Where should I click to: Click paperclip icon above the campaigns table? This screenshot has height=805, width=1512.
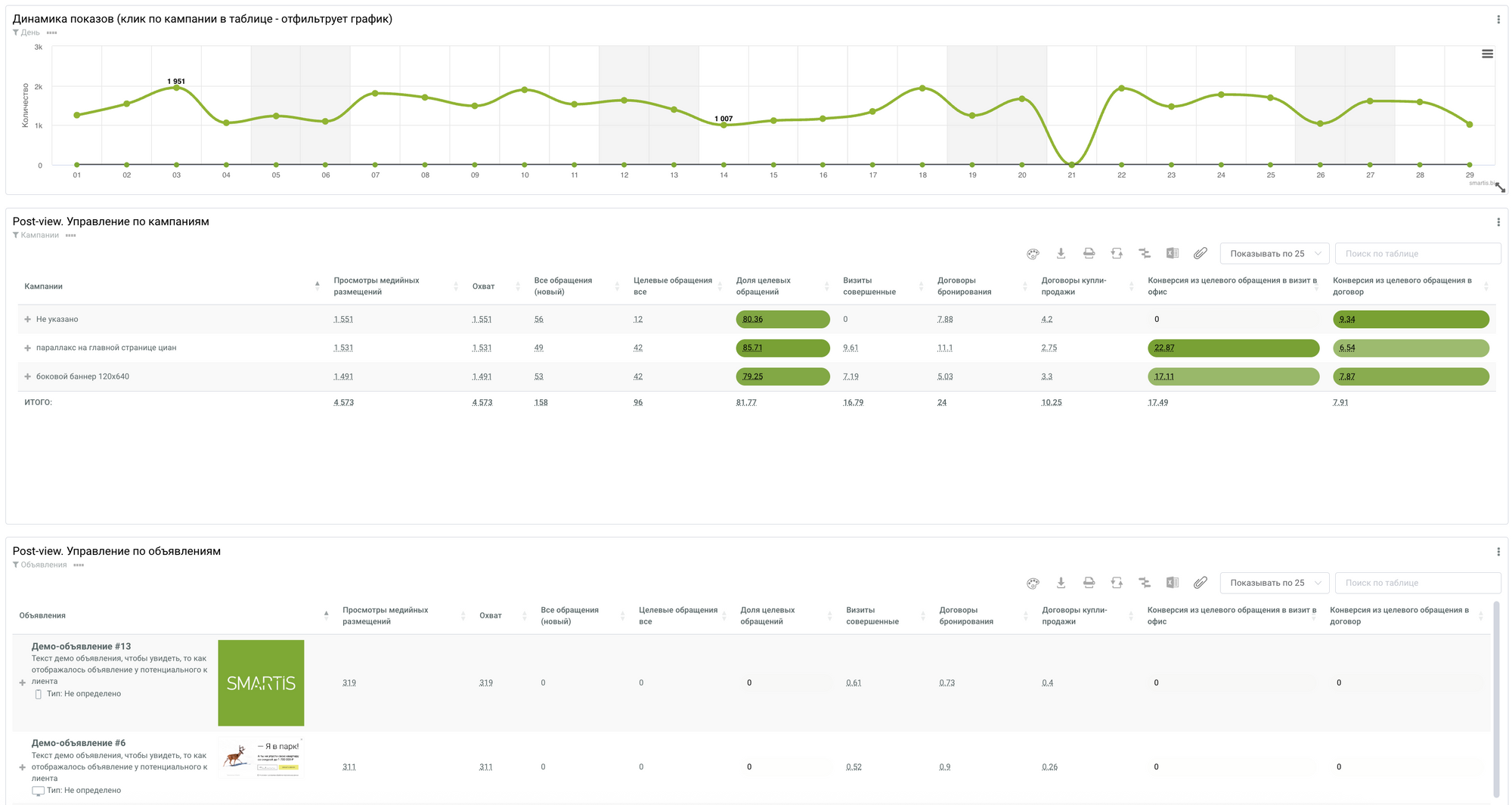point(1200,254)
